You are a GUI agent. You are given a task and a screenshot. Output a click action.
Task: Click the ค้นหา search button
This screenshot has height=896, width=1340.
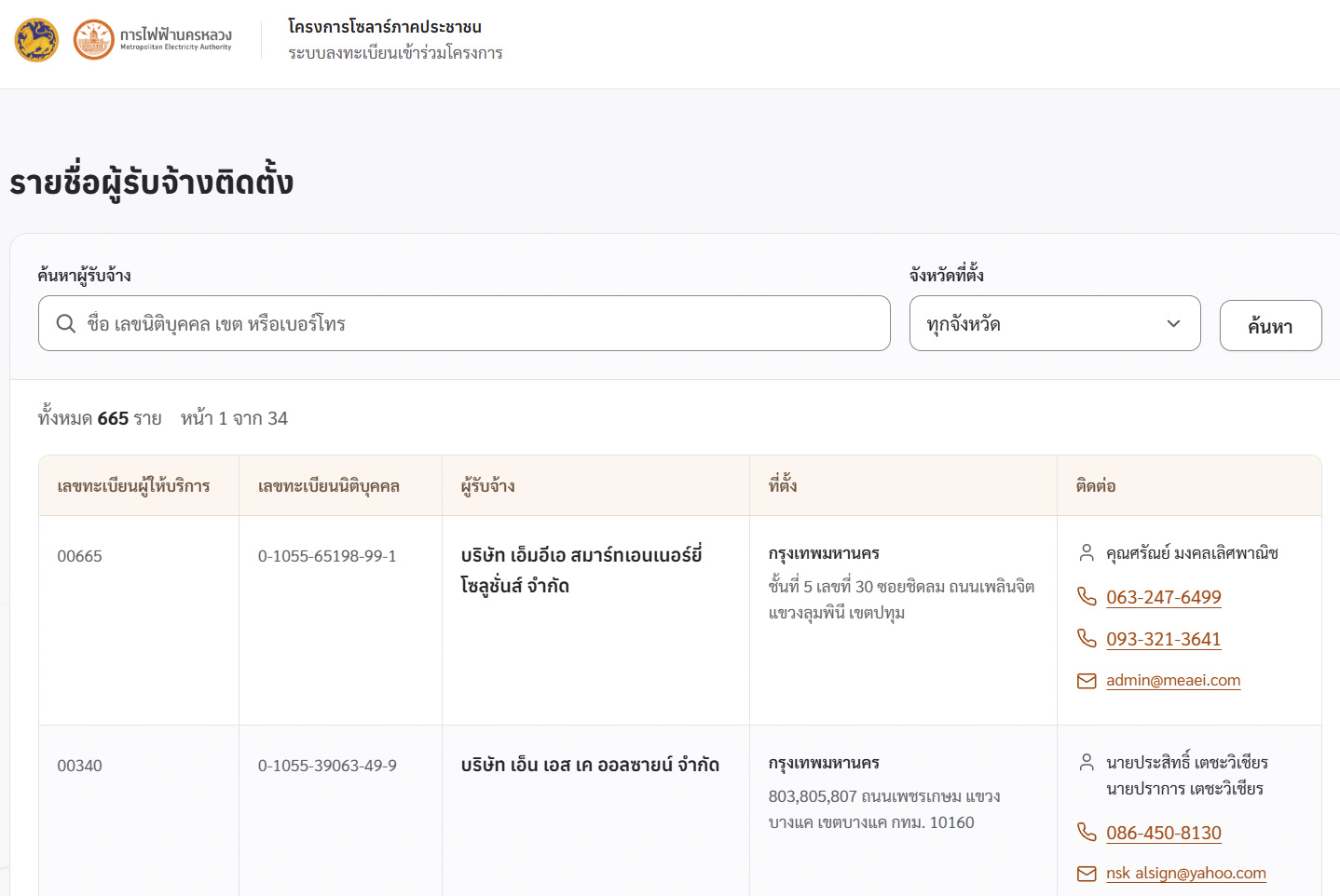click(x=1270, y=326)
